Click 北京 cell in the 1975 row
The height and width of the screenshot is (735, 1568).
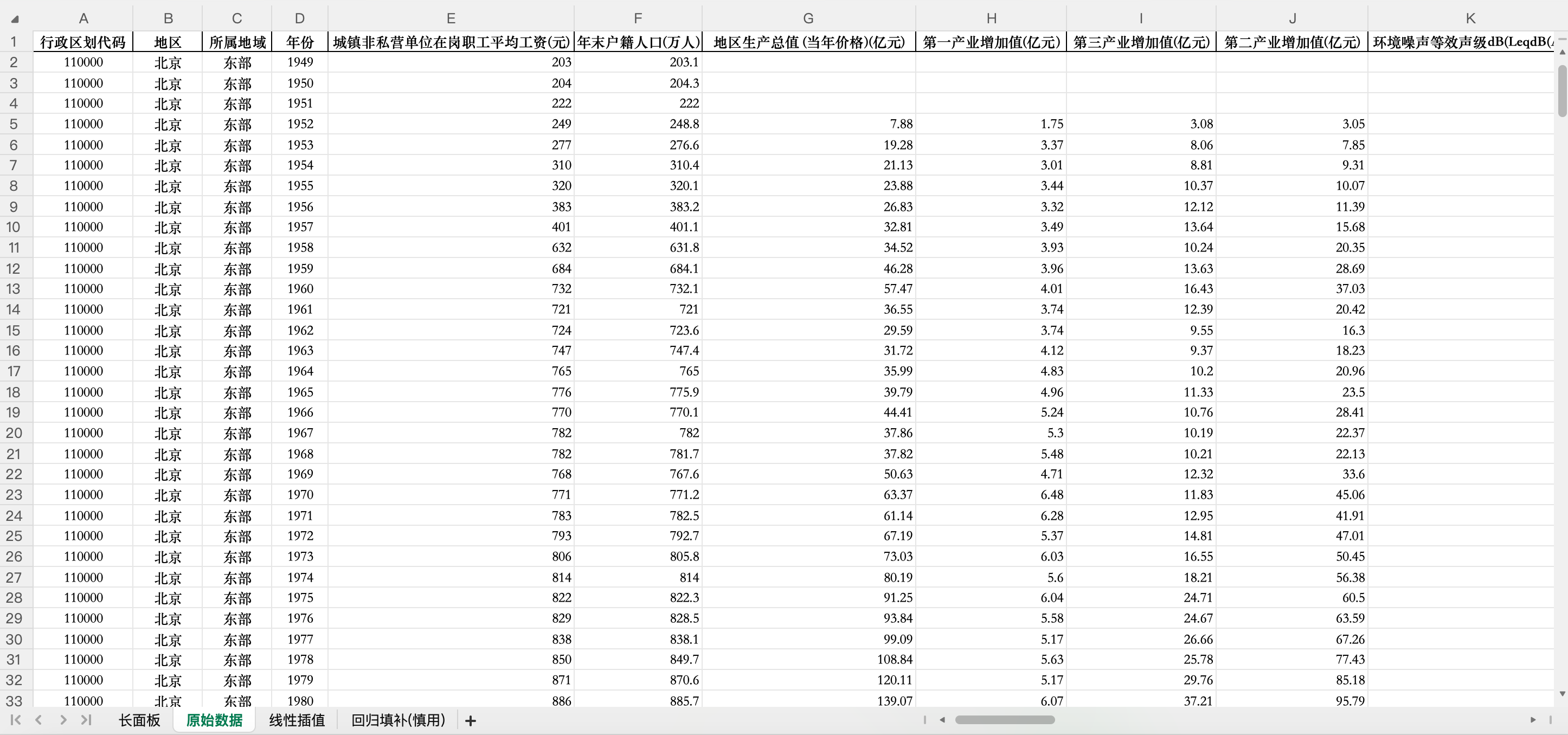tap(168, 597)
